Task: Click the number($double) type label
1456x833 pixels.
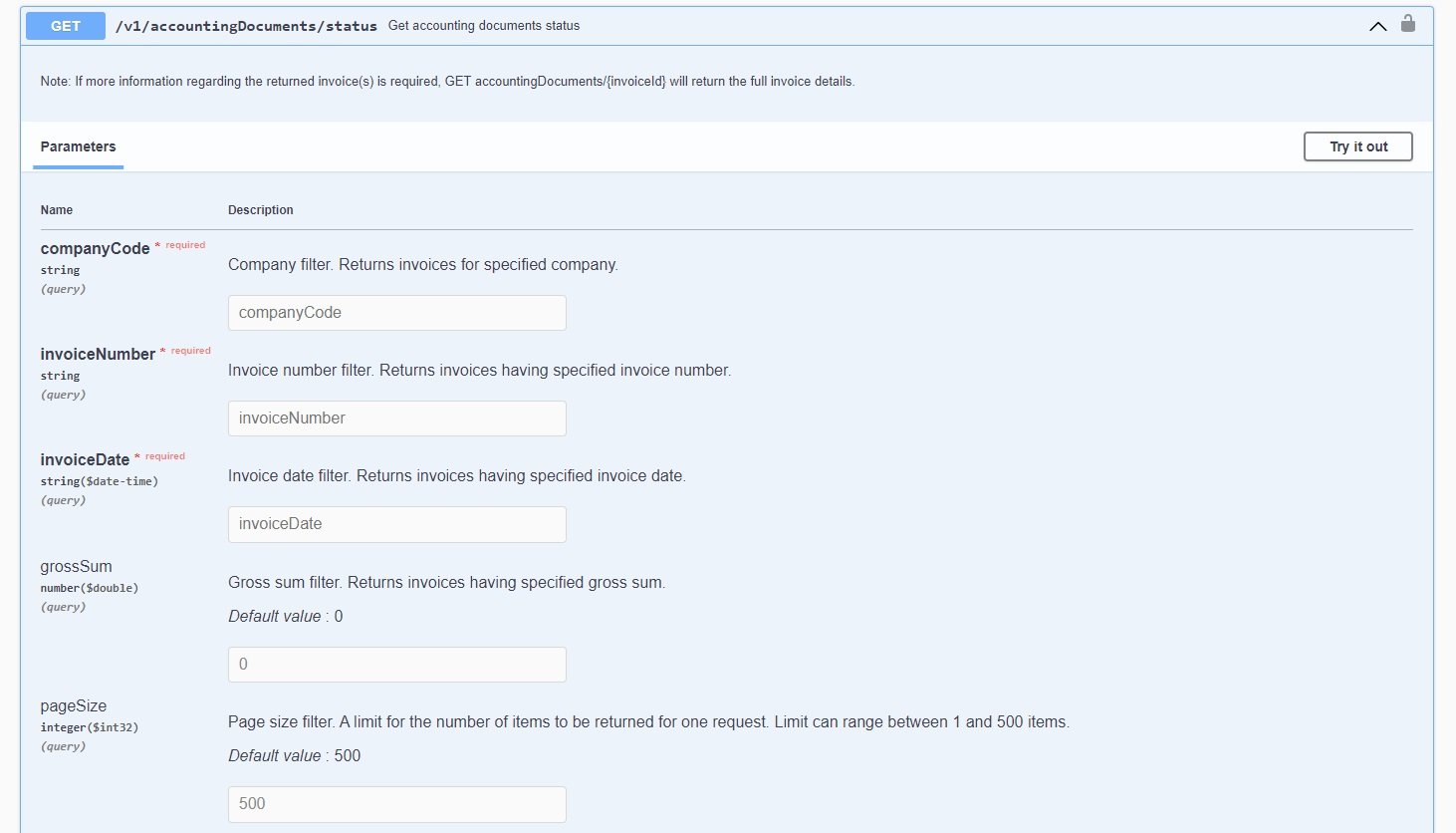Action: [90, 588]
